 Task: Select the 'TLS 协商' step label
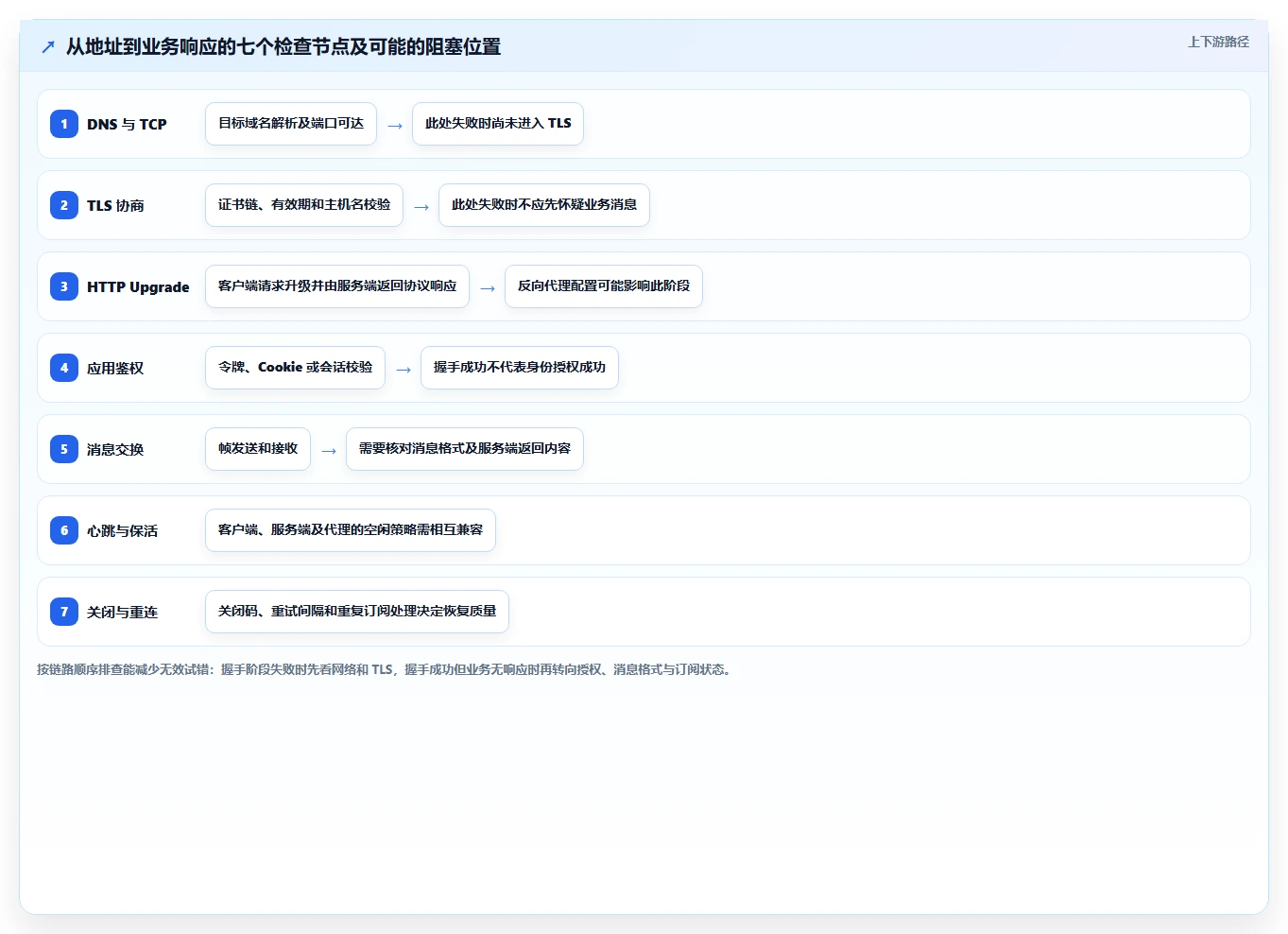pyautogui.click(x=115, y=205)
